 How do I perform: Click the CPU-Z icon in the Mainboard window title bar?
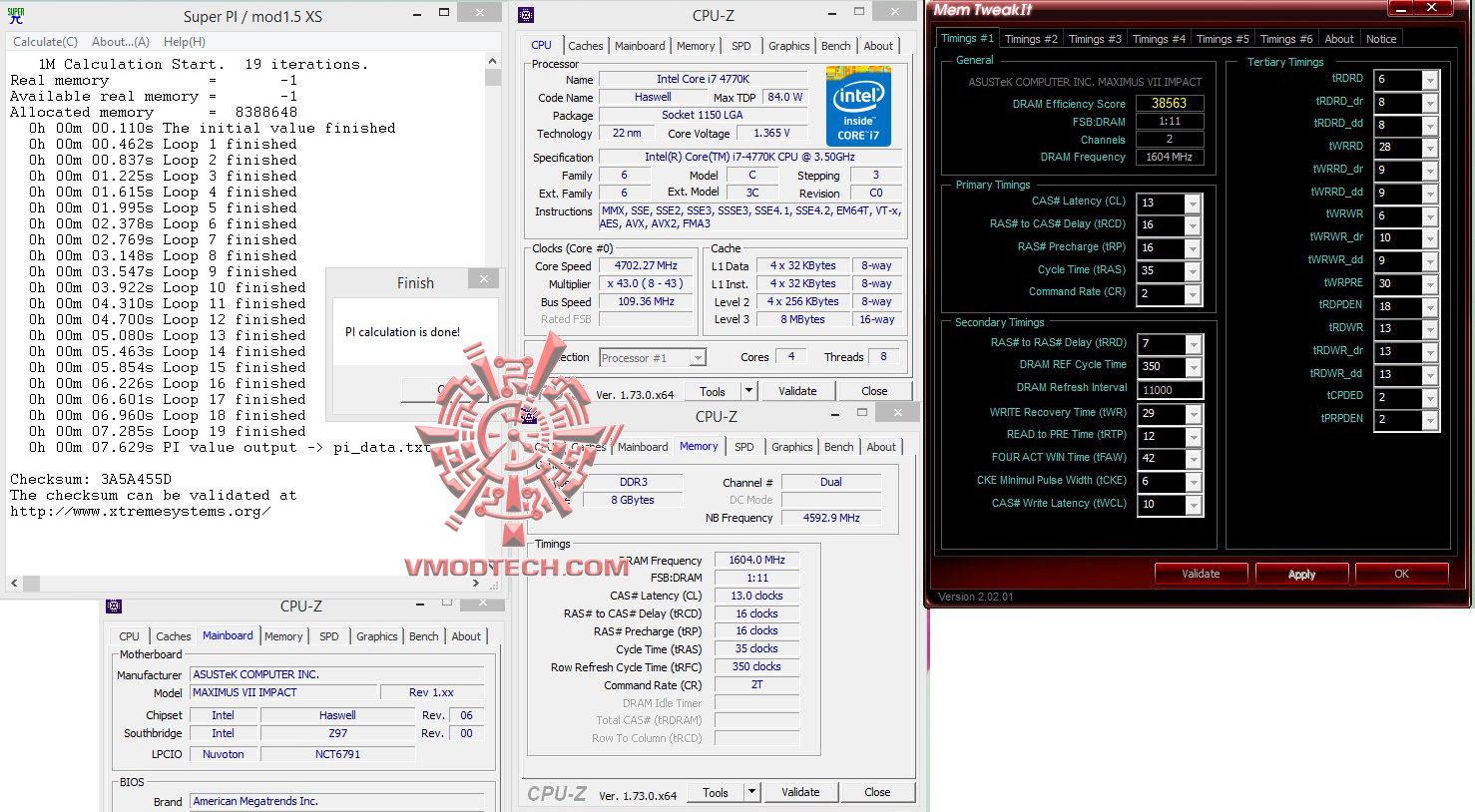click(114, 606)
